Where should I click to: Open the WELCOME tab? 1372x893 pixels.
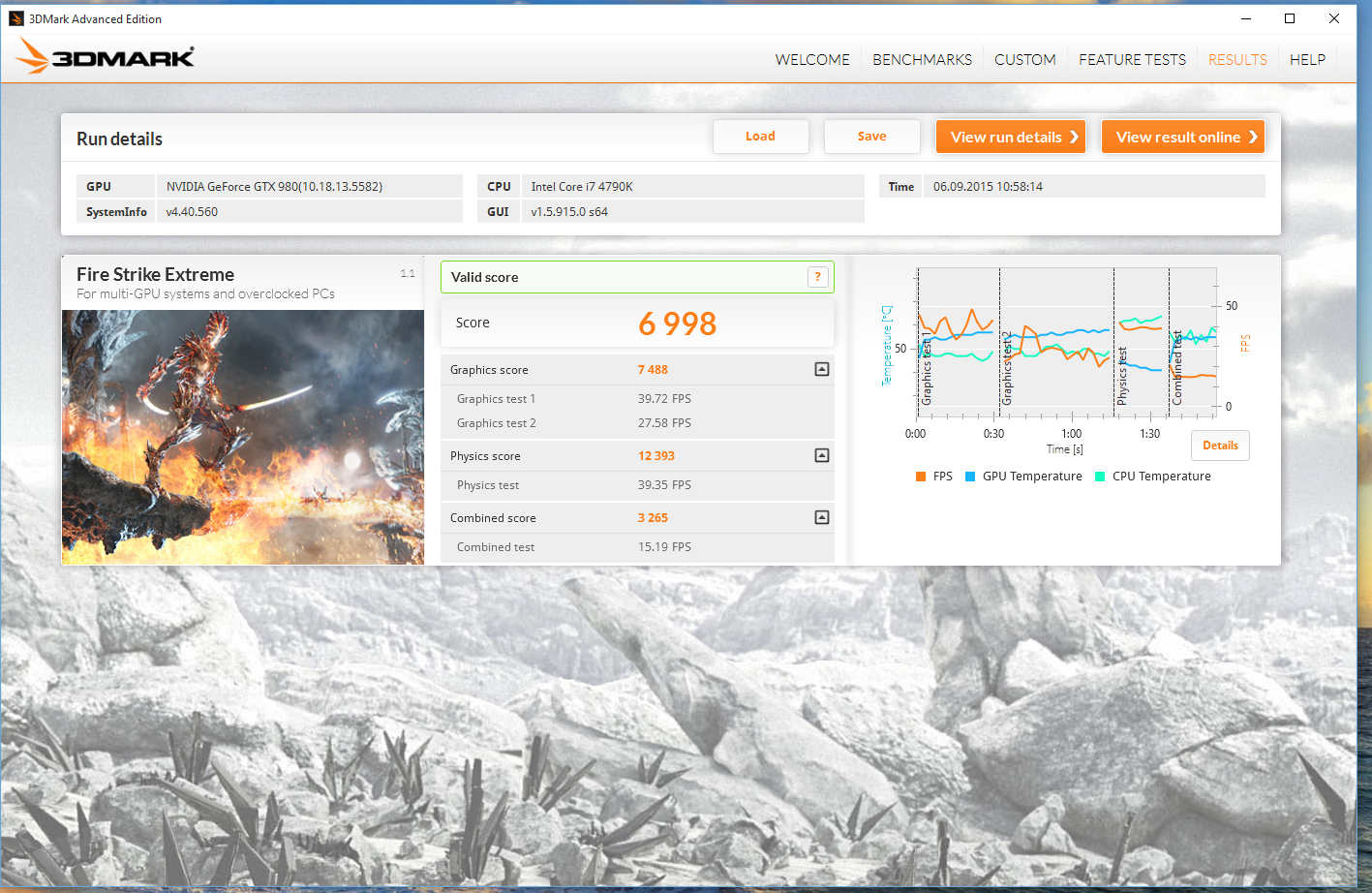coord(812,60)
